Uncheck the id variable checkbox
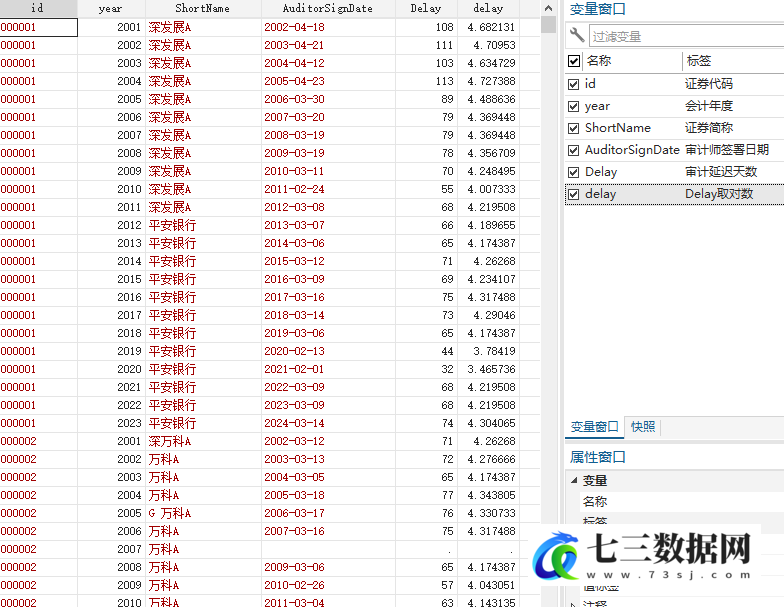 [x=574, y=84]
